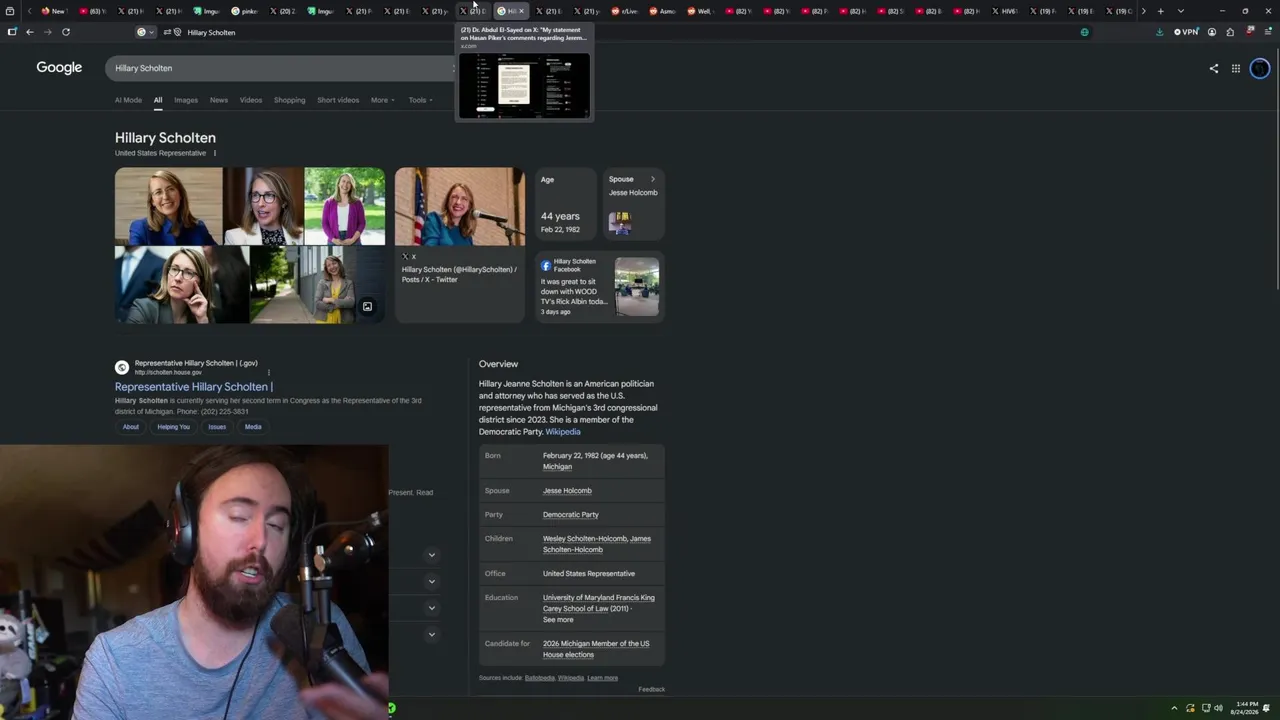Select the Videos search tab

[x=251, y=100]
